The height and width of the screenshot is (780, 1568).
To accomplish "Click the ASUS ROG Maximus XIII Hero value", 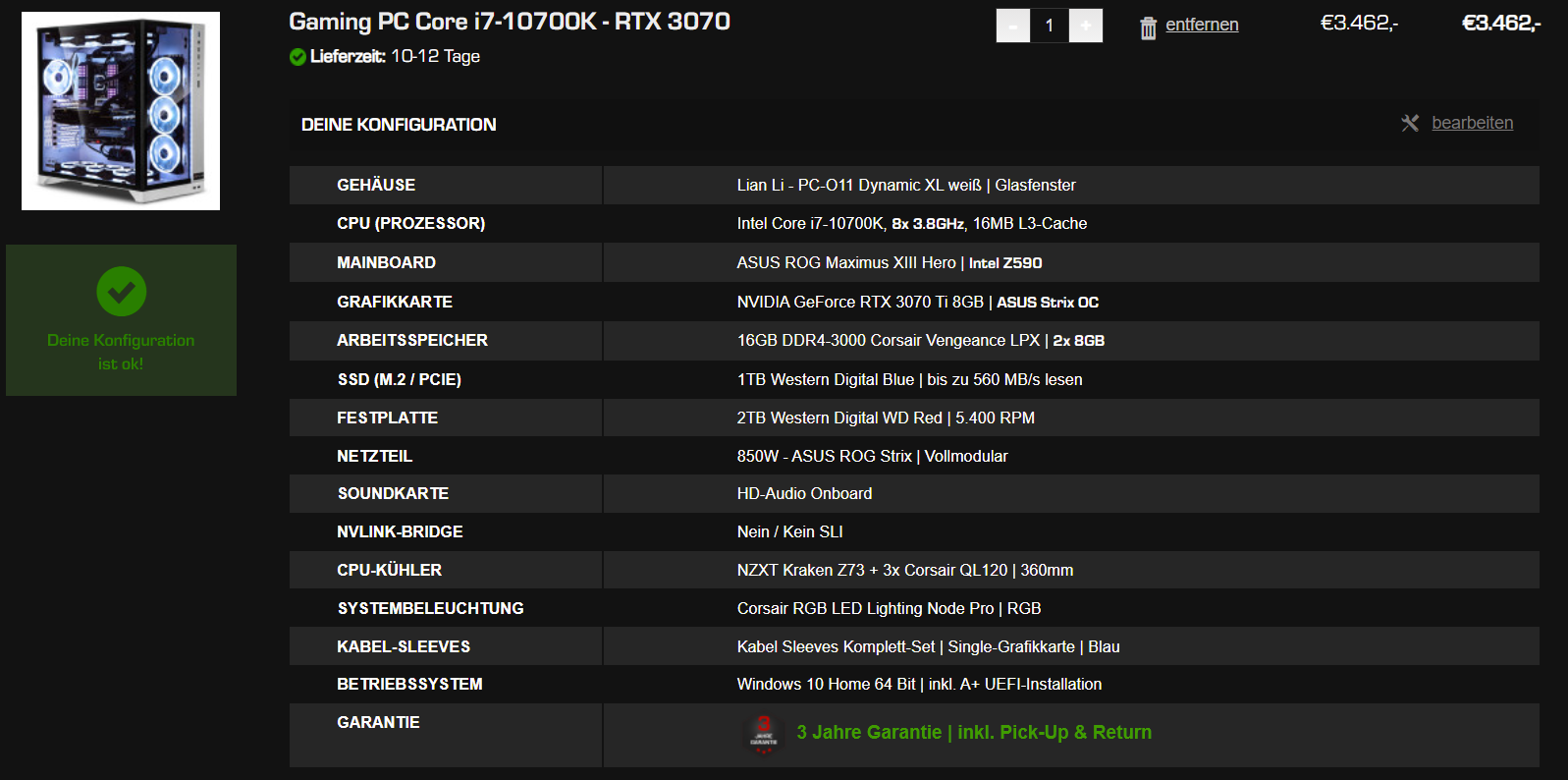I will pyautogui.click(x=890, y=262).
